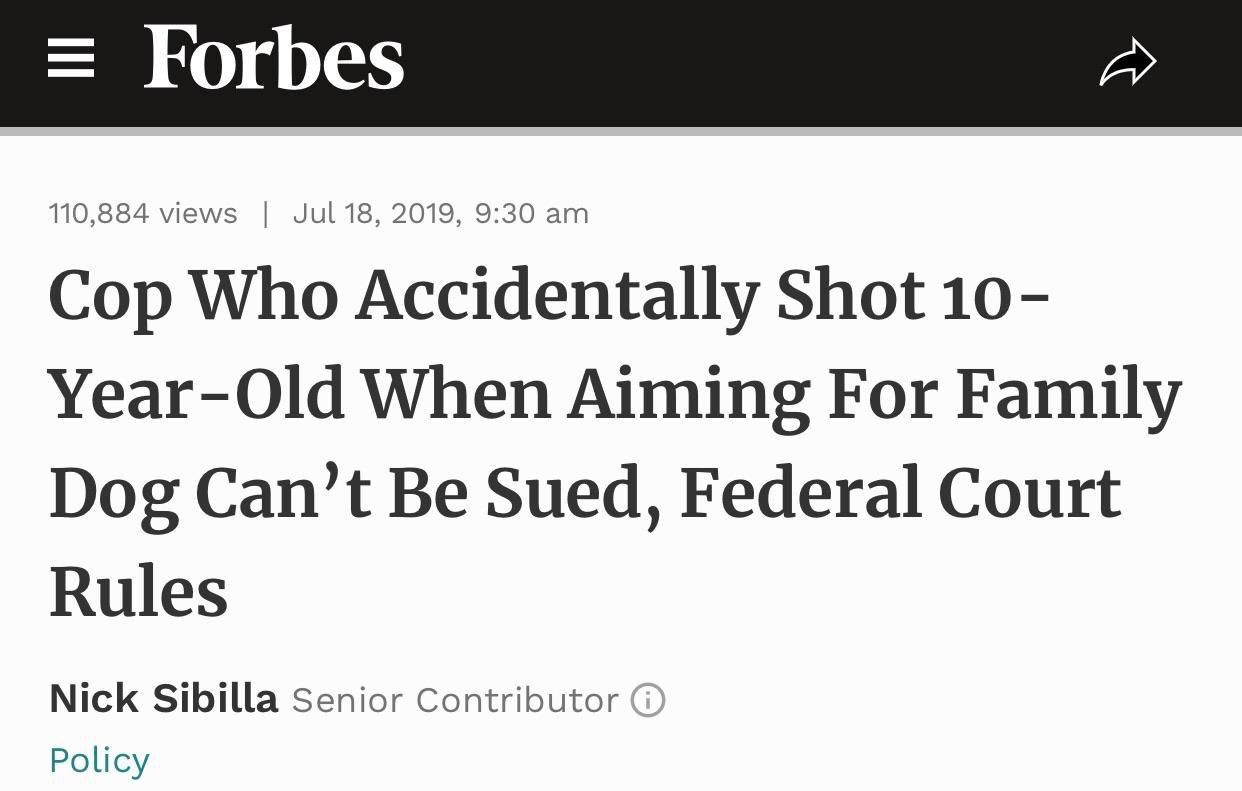
Task: Go to the Policy section
Action: tap(99, 760)
